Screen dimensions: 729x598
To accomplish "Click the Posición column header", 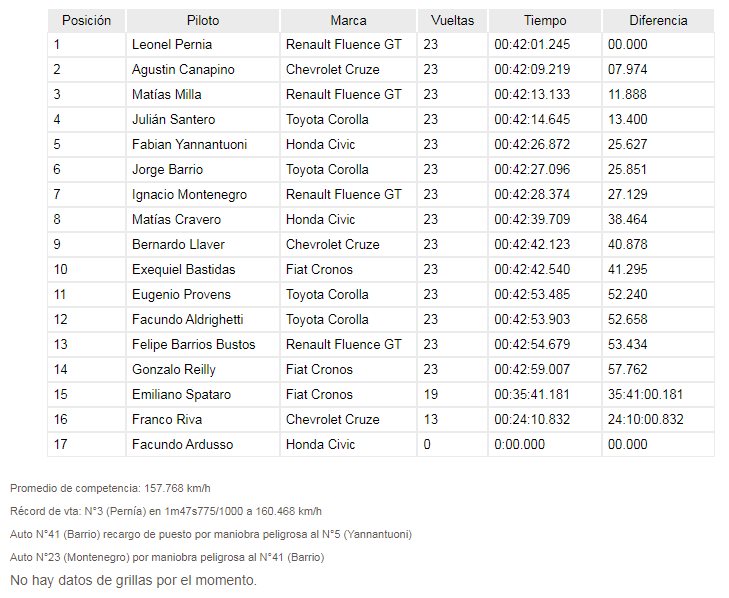I will [86, 20].
